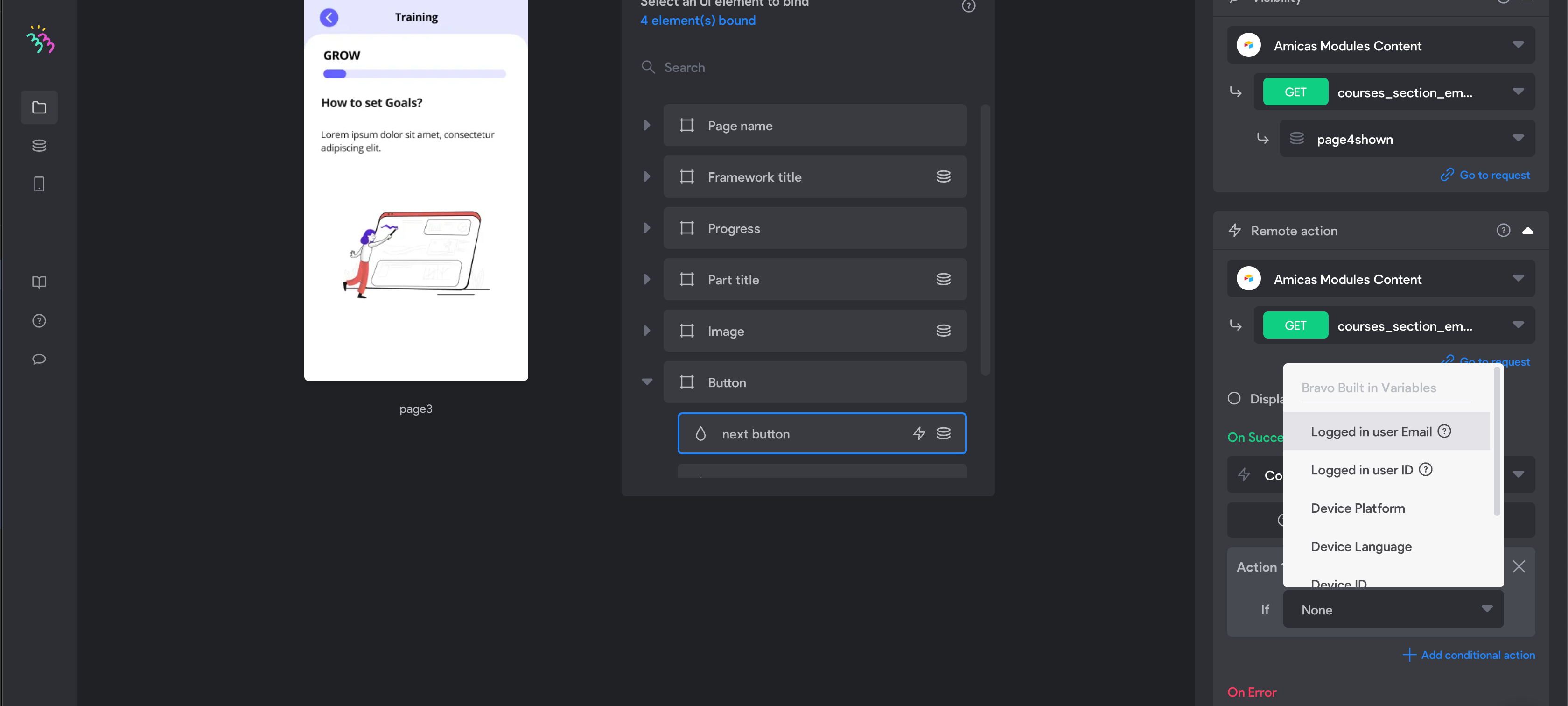
Task: Open the mobile device preview sidebar icon
Action: (39, 184)
